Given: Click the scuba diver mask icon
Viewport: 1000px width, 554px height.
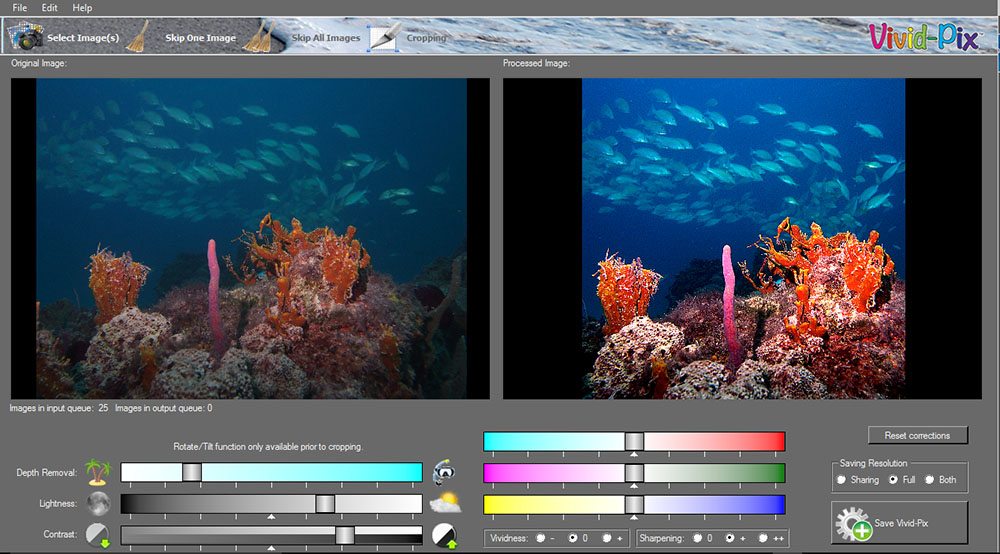Looking at the screenshot, I should tap(444, 472).
